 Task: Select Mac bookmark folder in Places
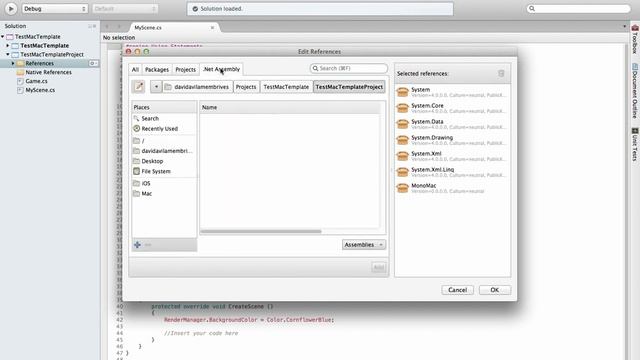(x=164, y=194)
